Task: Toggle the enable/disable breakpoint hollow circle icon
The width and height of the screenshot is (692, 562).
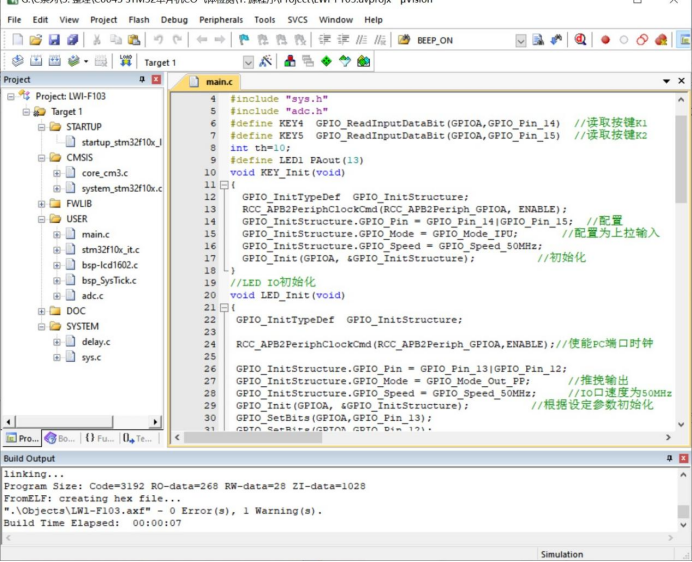Action: [x=624, y=40]
